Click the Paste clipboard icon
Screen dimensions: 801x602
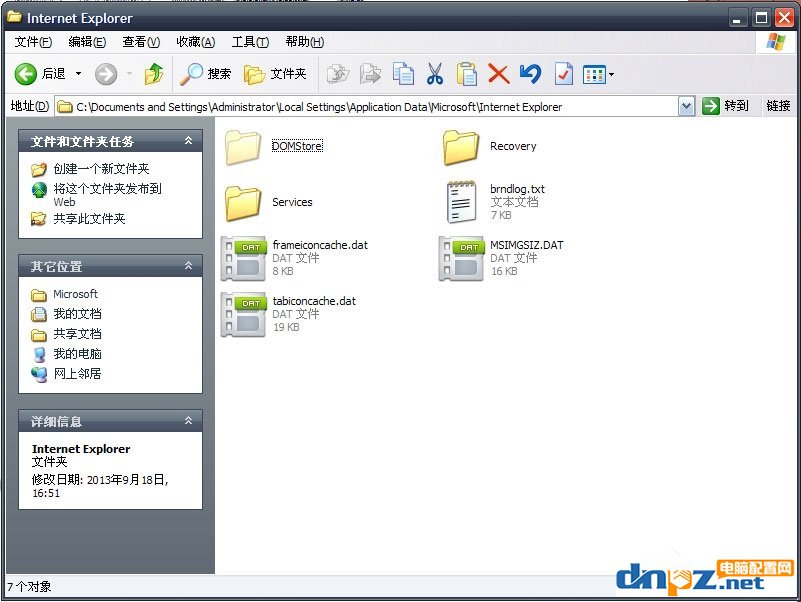466,74
